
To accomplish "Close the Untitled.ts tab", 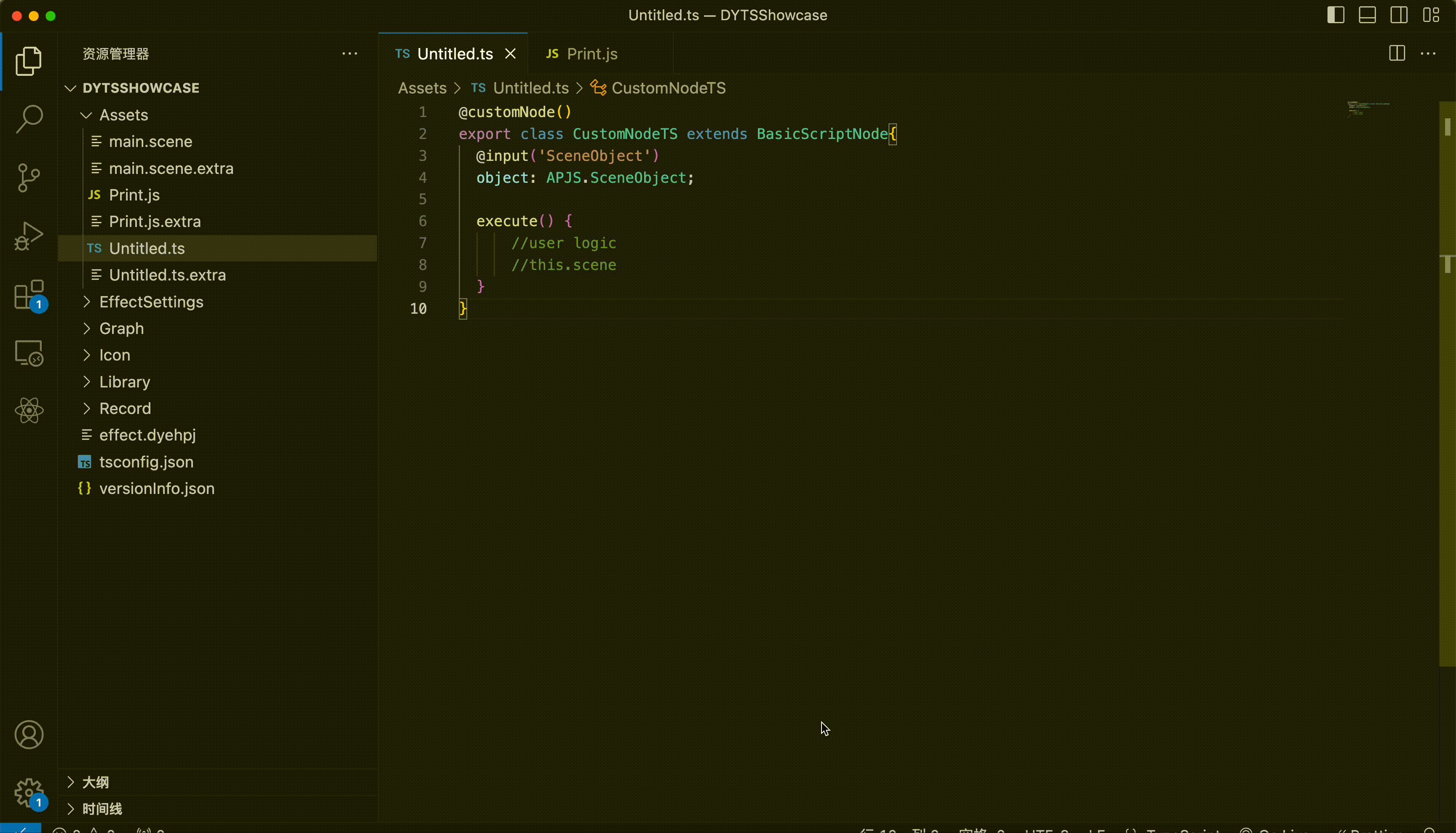I will (x=510, y=53).
